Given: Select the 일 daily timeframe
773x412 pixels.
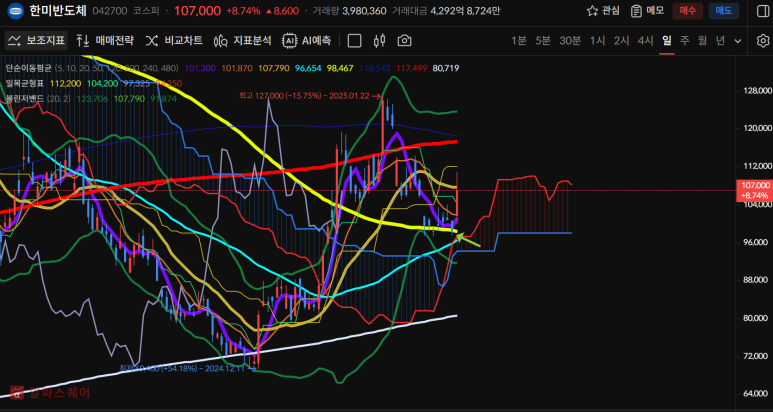Looking at the screenshot, I should point(667,40).
